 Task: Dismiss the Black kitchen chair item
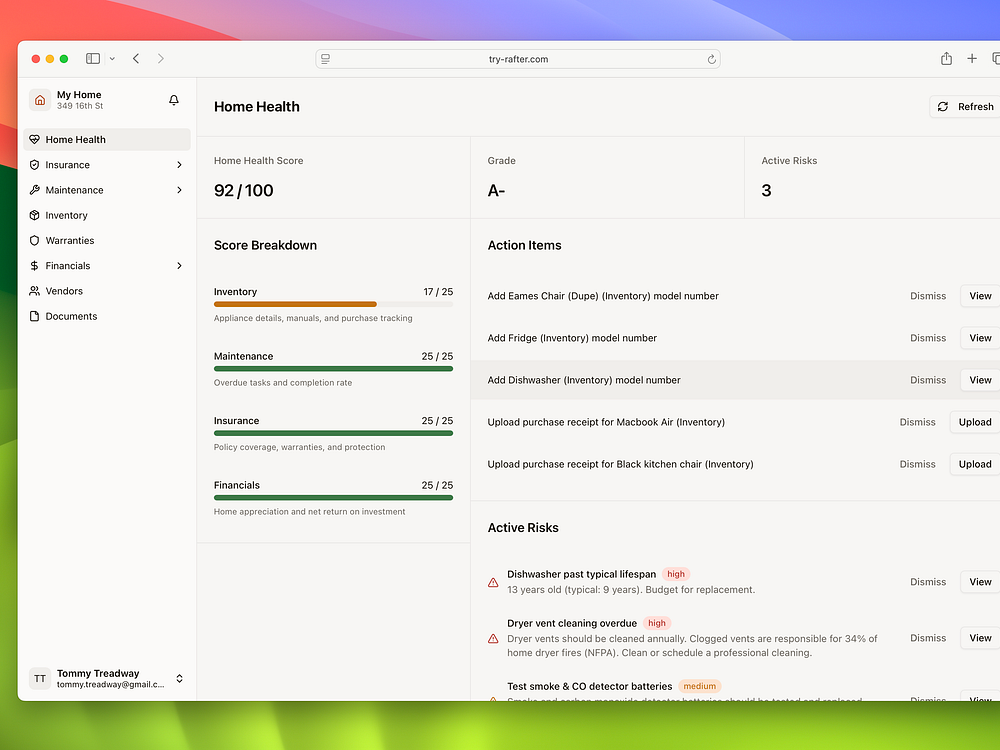[x=918, y=464]
